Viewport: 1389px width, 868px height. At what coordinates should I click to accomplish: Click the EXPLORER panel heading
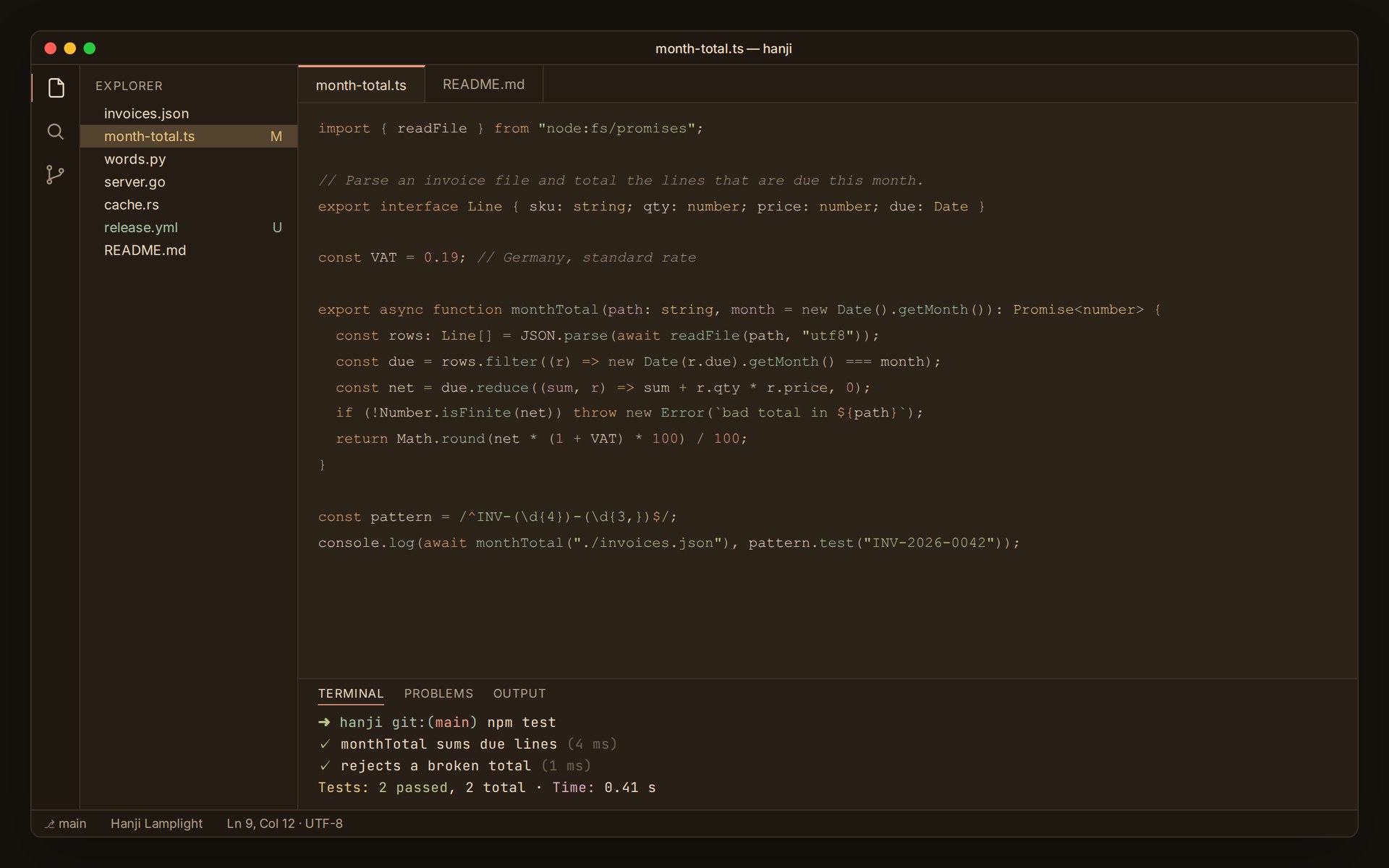(x=129, y=85)
